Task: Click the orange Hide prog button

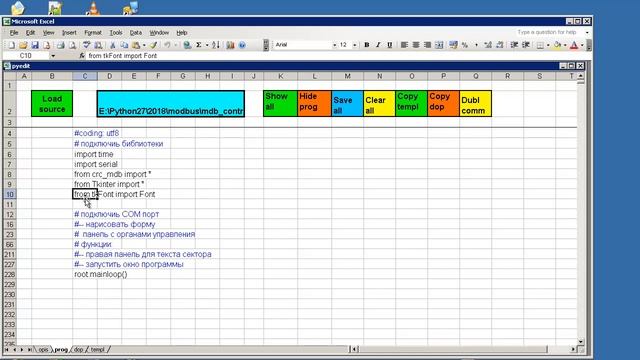Action: tap(314, 104)
